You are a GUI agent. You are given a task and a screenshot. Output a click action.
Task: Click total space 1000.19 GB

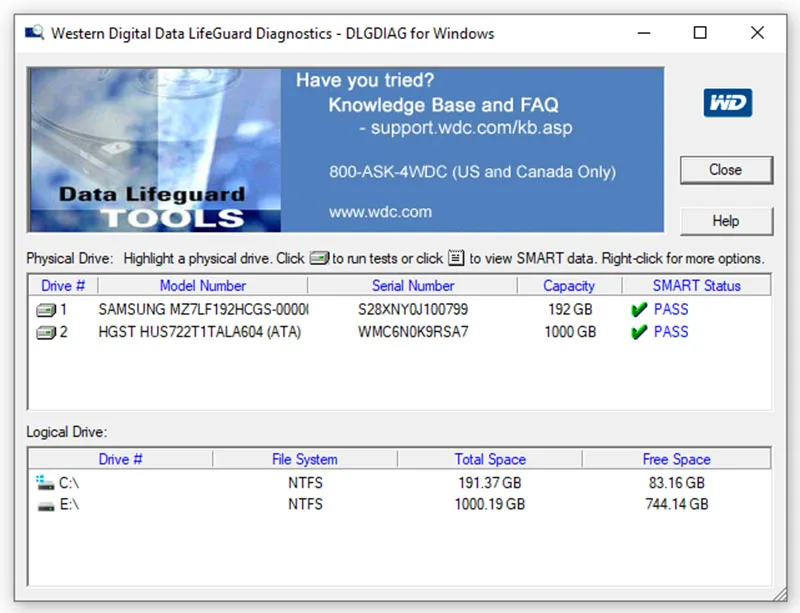[490, 504]
